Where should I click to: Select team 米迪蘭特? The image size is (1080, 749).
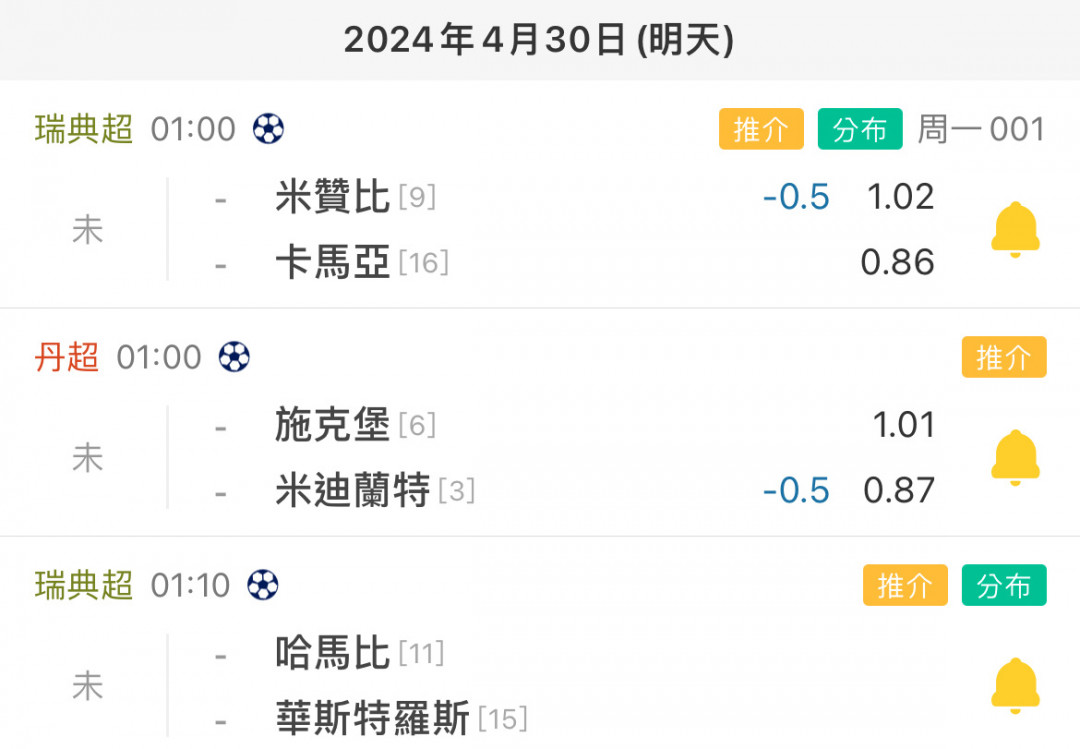pyautogui.click(x=353, y=490)
